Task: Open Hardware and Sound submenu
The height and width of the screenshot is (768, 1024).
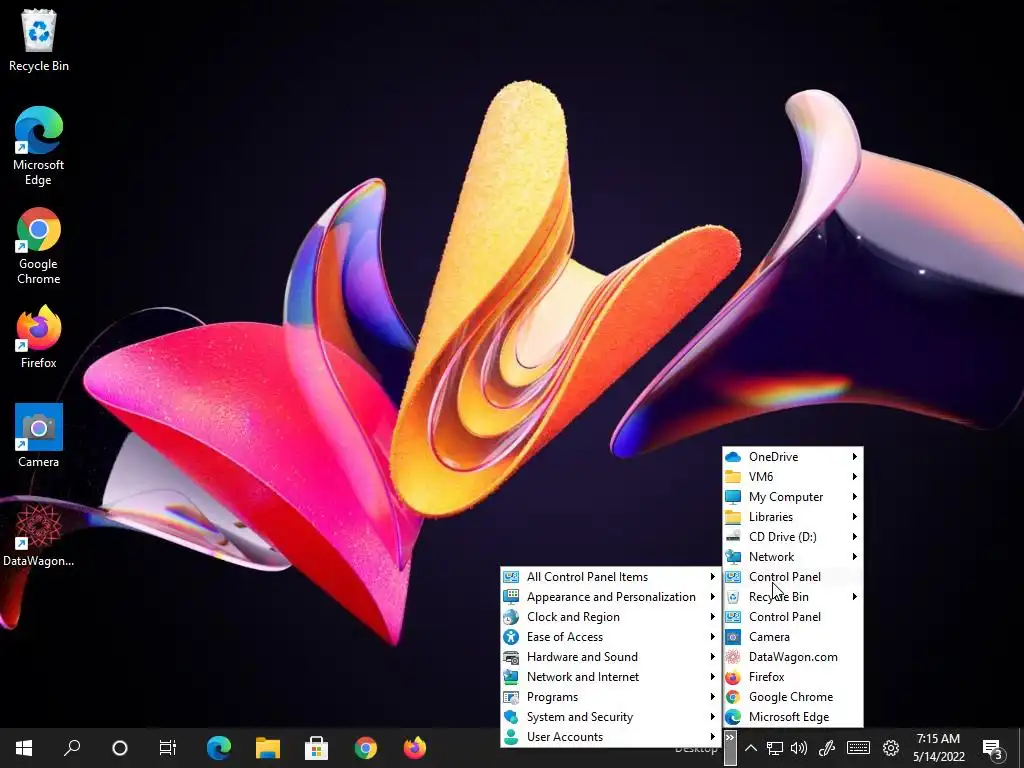Action: [x=610, y=657]
